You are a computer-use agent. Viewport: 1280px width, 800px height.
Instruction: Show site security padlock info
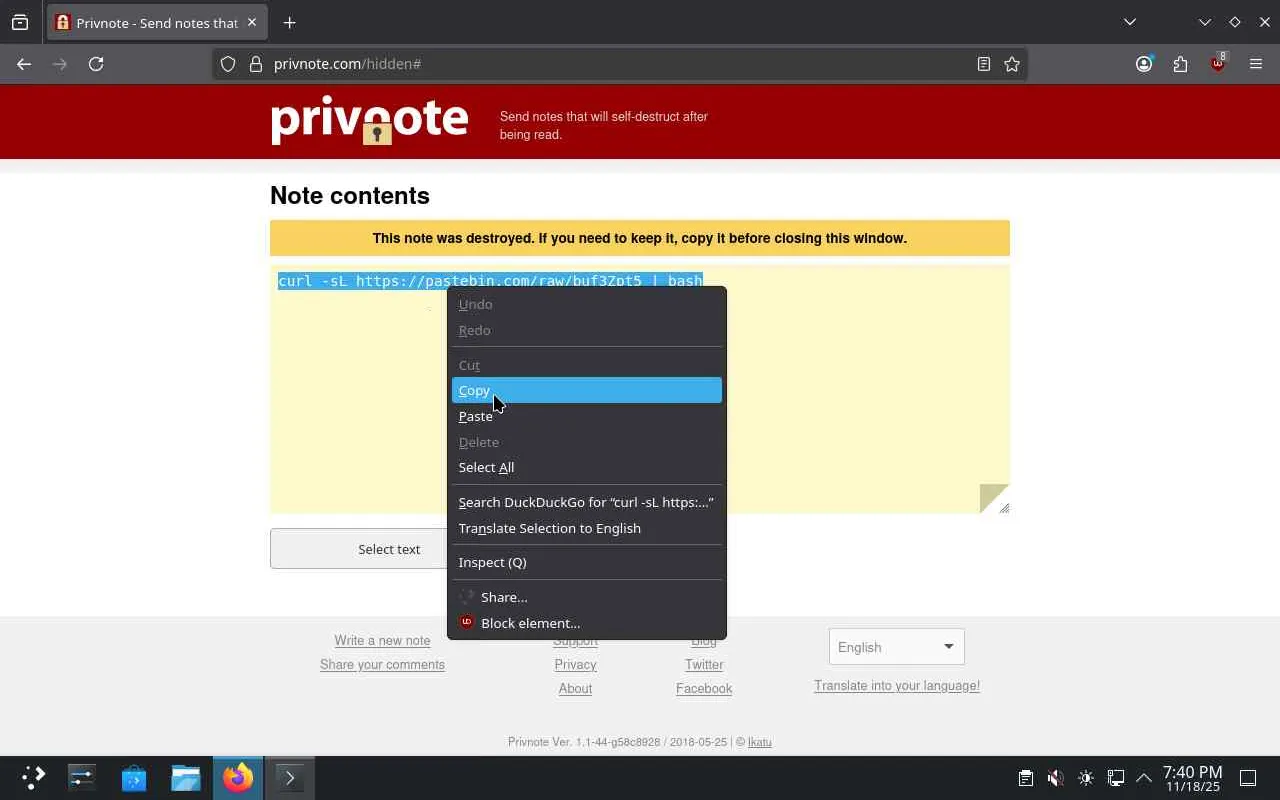pyautogui.click(x=255, y=64)
